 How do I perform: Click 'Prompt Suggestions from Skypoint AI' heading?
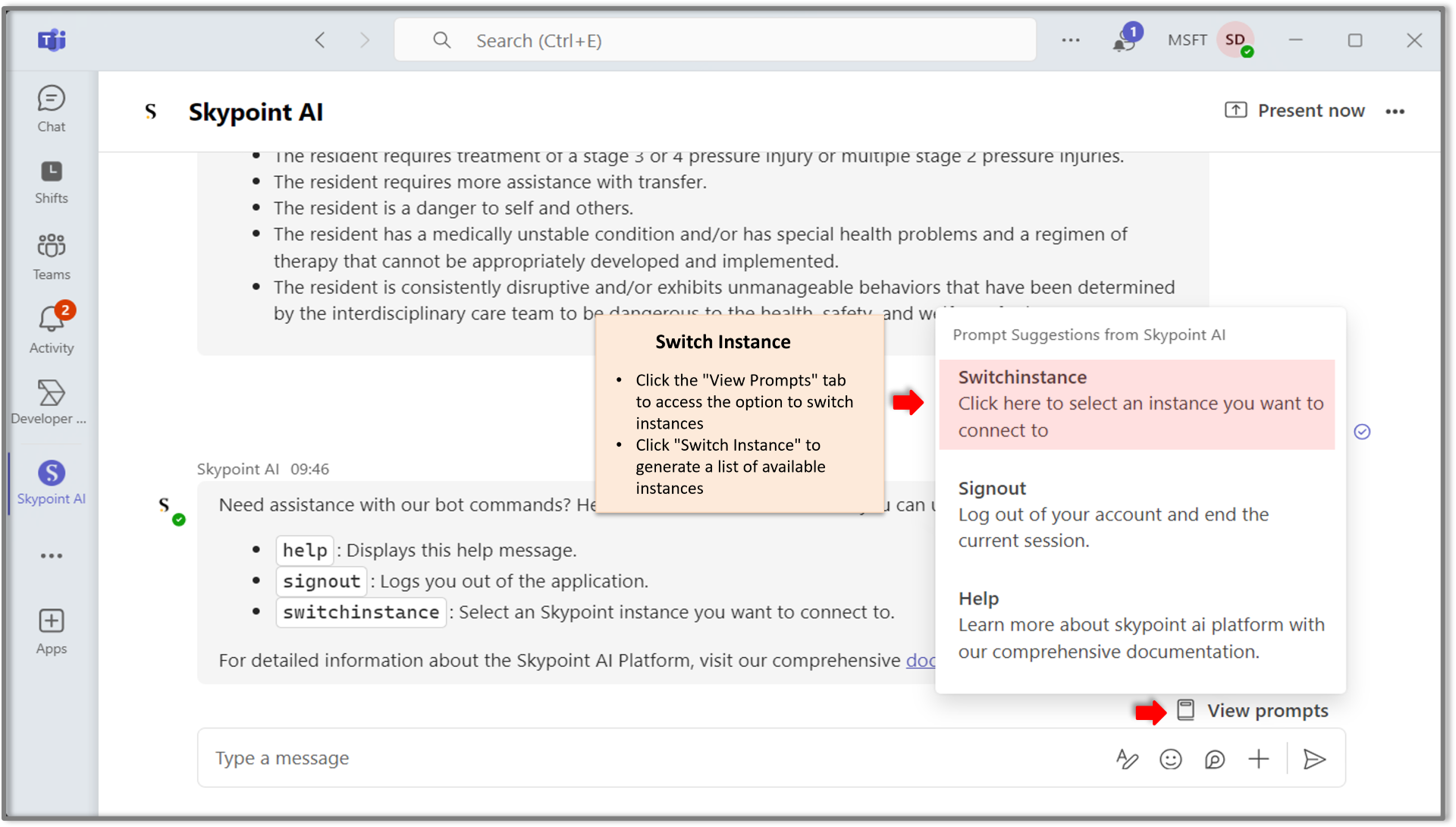coord(1089,335)
